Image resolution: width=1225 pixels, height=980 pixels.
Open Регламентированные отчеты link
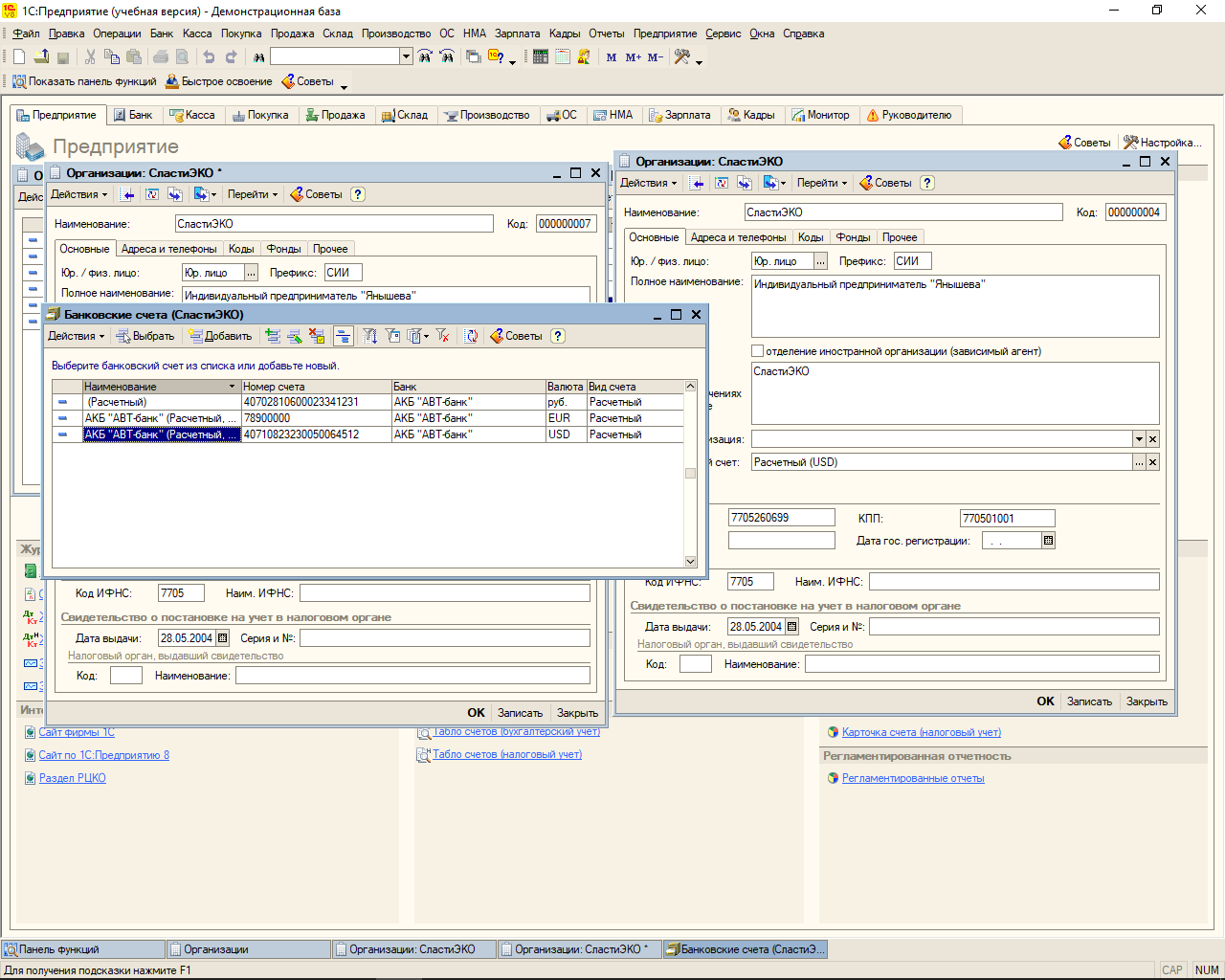(913, 778)
